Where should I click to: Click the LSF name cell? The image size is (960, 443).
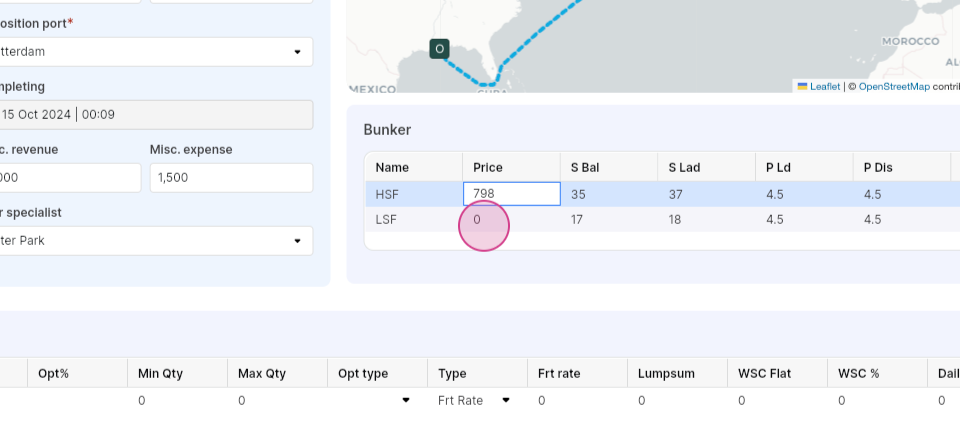[414, 220]
